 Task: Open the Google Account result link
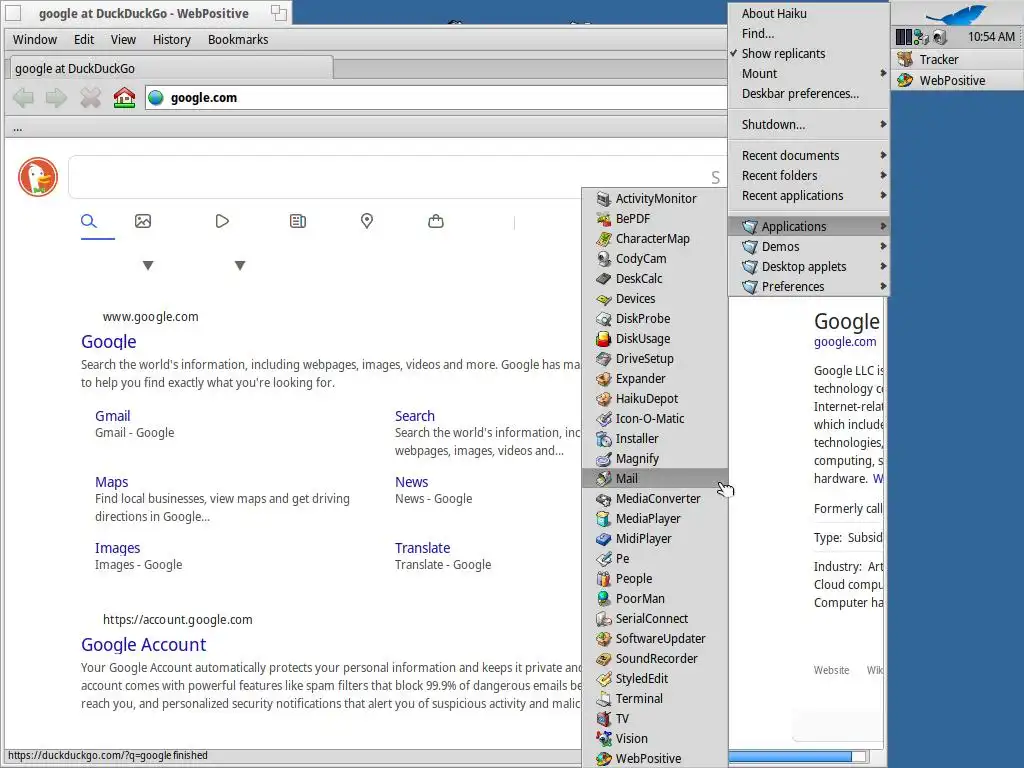(x=144, y=645)
